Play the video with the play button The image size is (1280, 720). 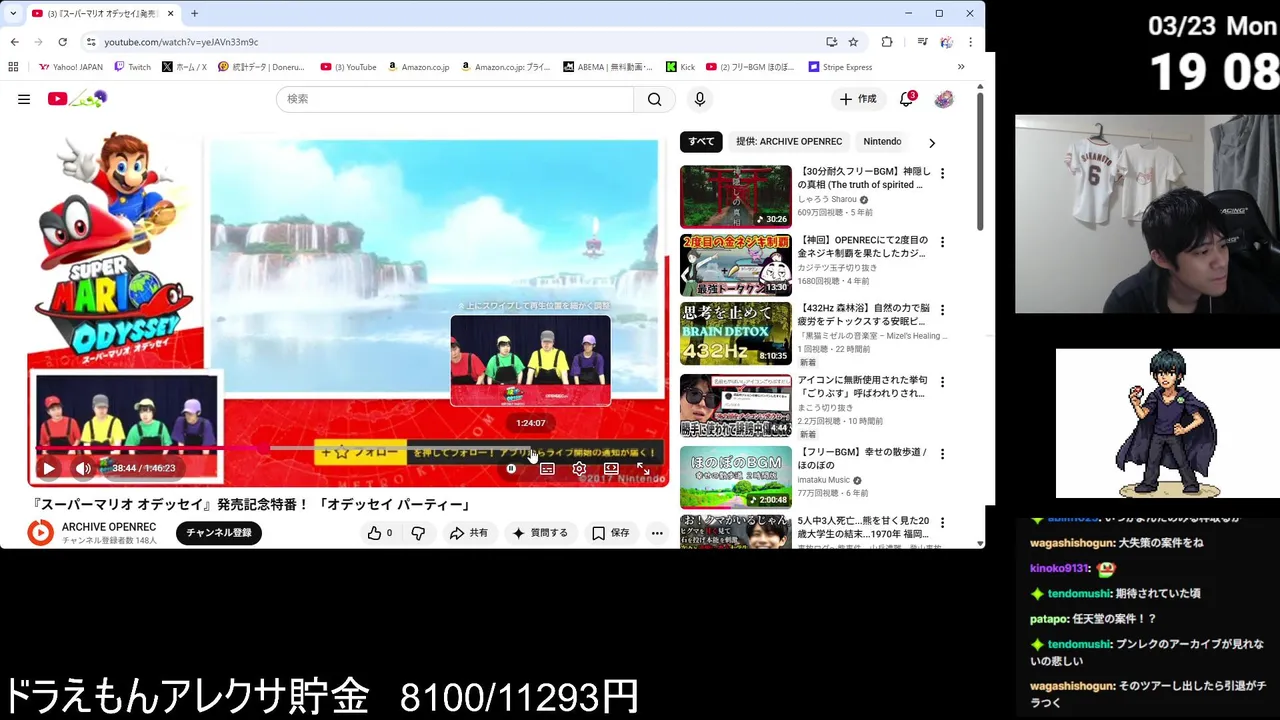point(48,468)
